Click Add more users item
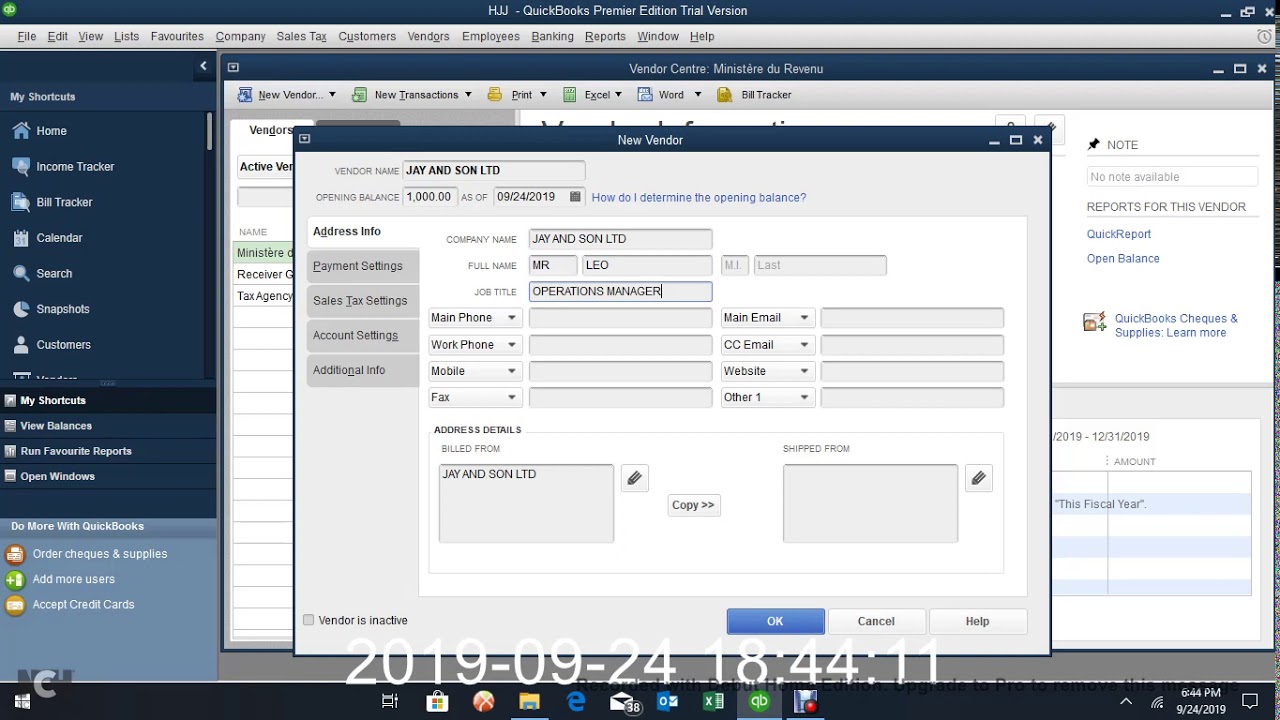This screenshot has height=720, width=1280. [73, 579]
